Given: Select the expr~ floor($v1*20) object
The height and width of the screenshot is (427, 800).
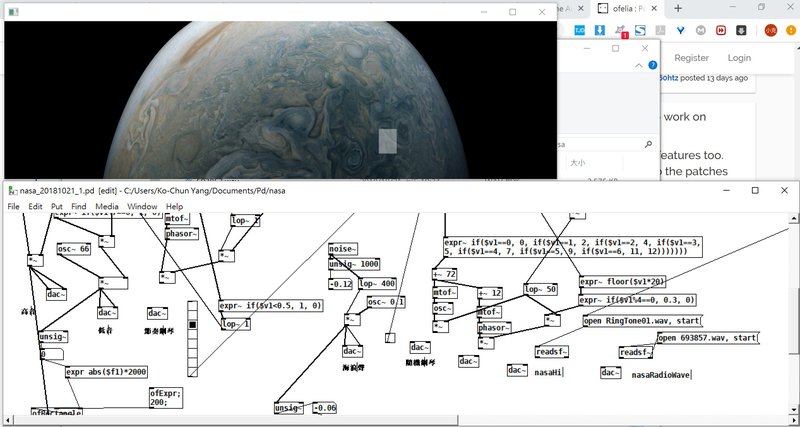Looking at the screenshot, I should [x=622, y=282].
